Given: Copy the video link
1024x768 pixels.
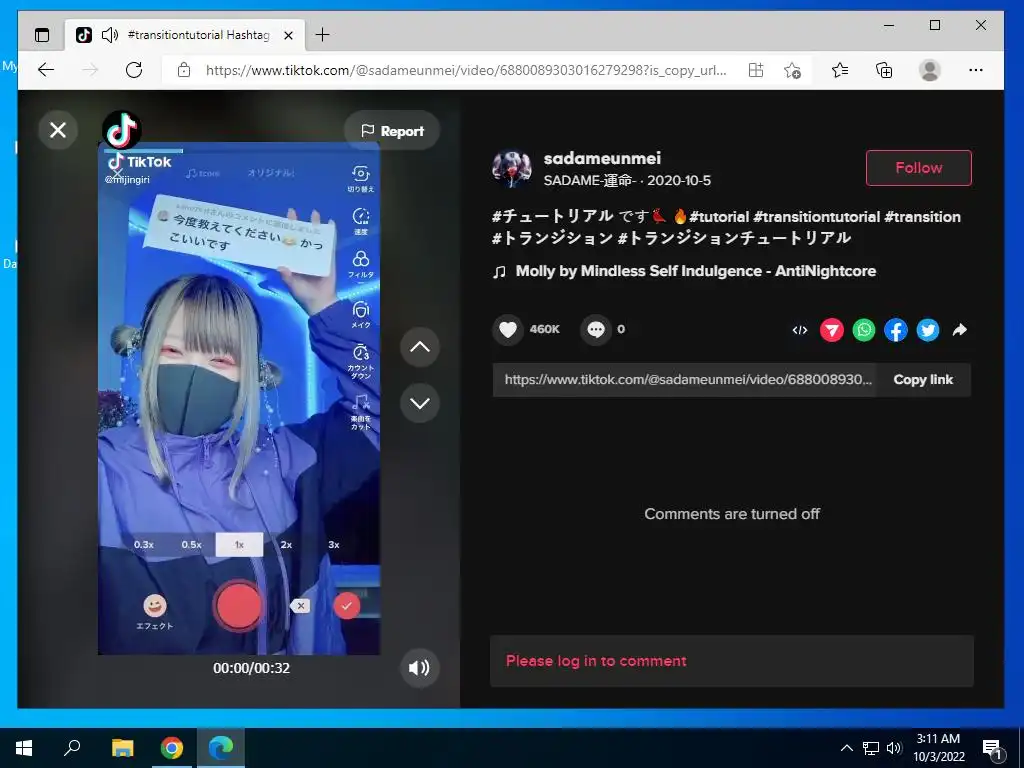Looking at the screenshot, I should [x=923, y=379].
